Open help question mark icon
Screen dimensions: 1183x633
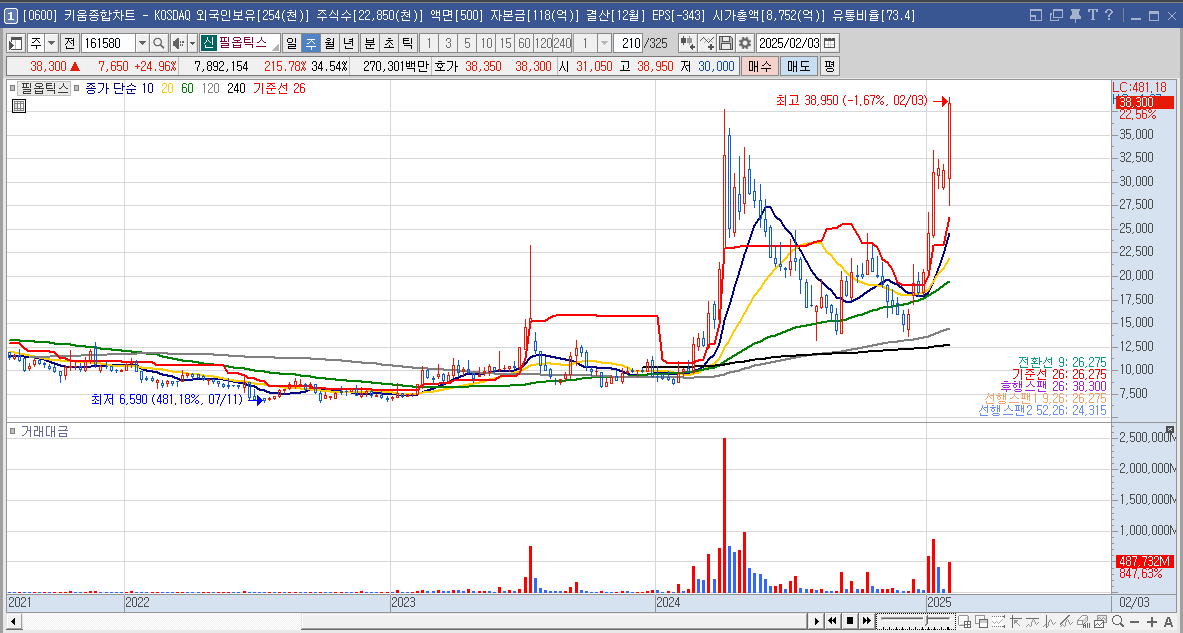coord(1108,14)
